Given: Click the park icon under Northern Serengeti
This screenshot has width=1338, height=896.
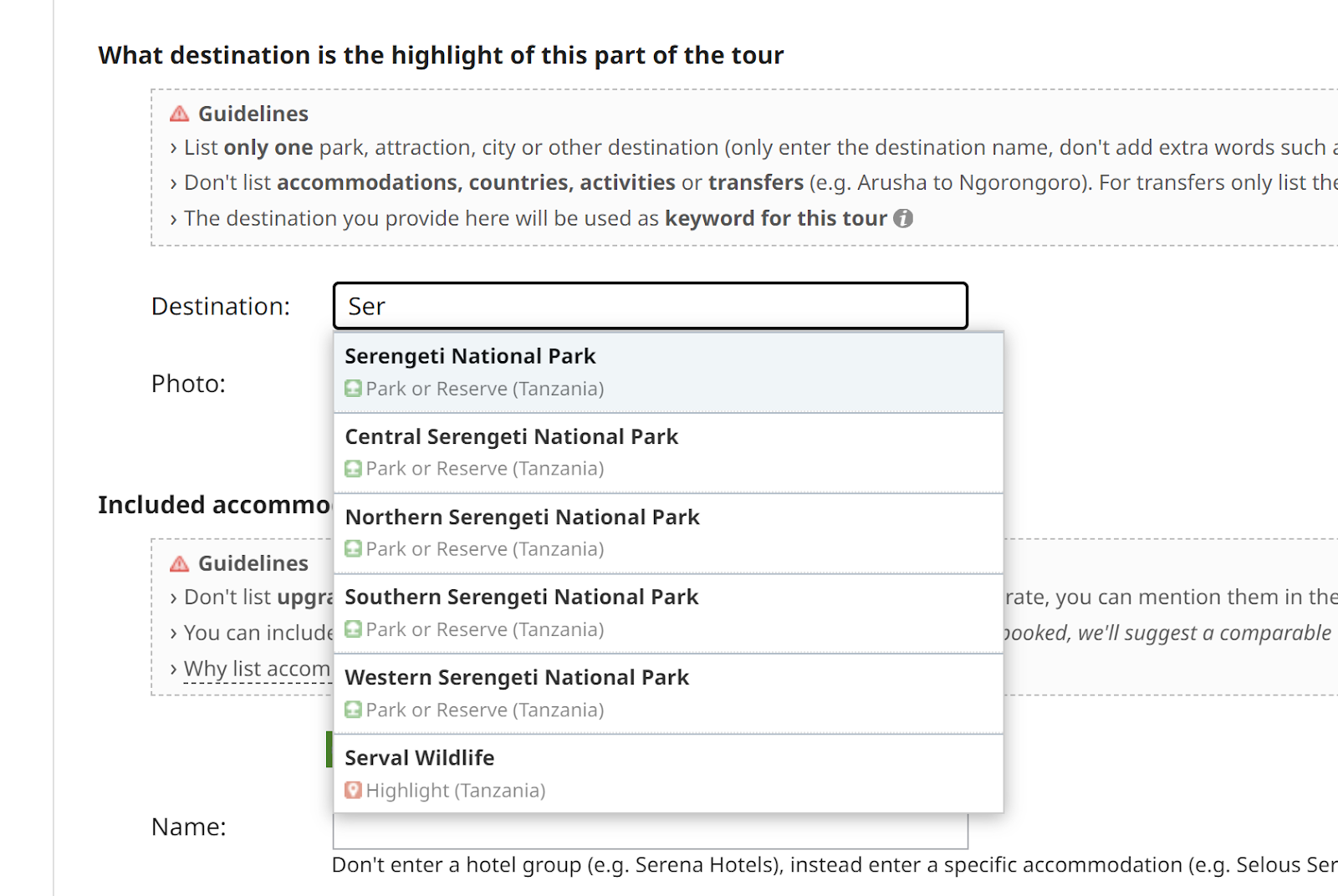Looking at the screenshot, I should (354, 549).
